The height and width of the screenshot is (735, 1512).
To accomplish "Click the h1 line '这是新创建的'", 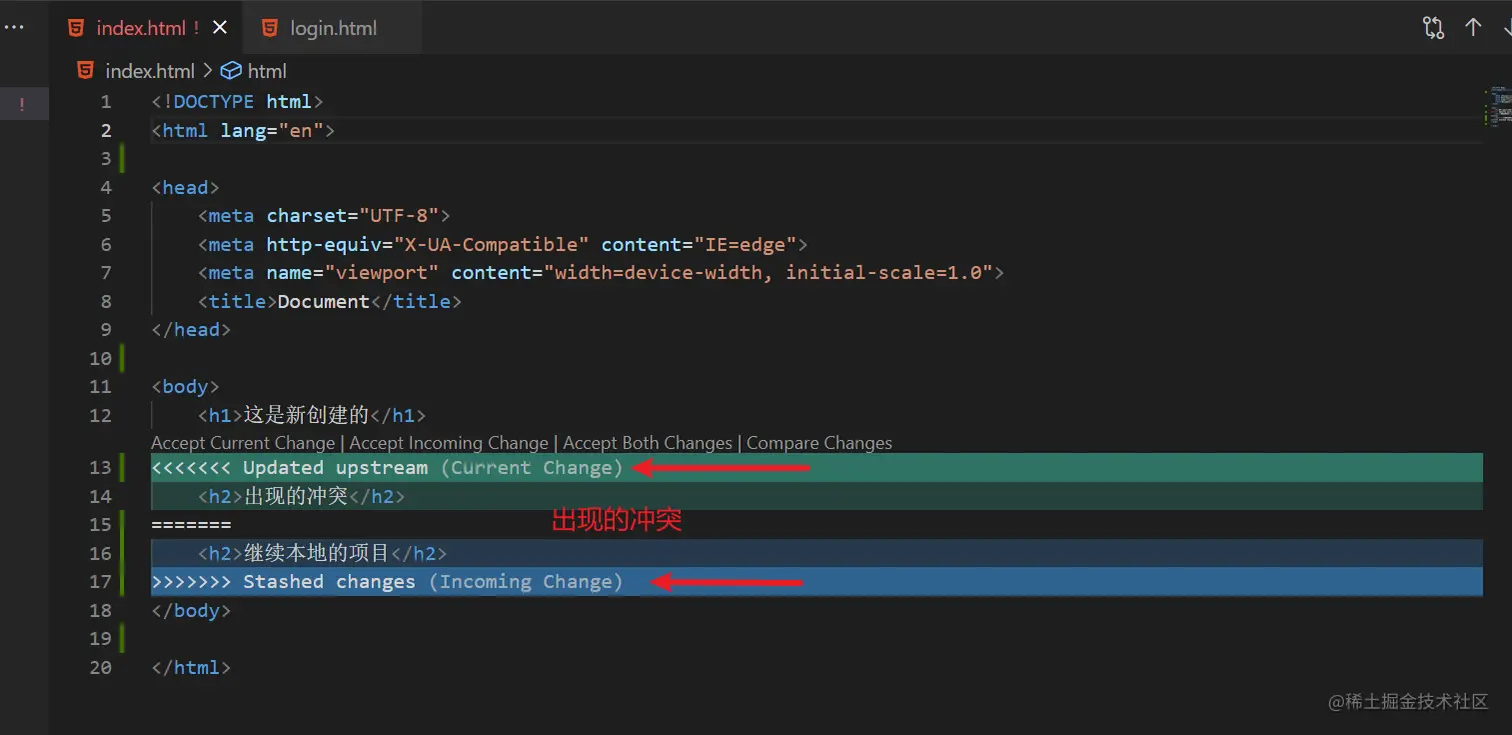I will point(311,415).
